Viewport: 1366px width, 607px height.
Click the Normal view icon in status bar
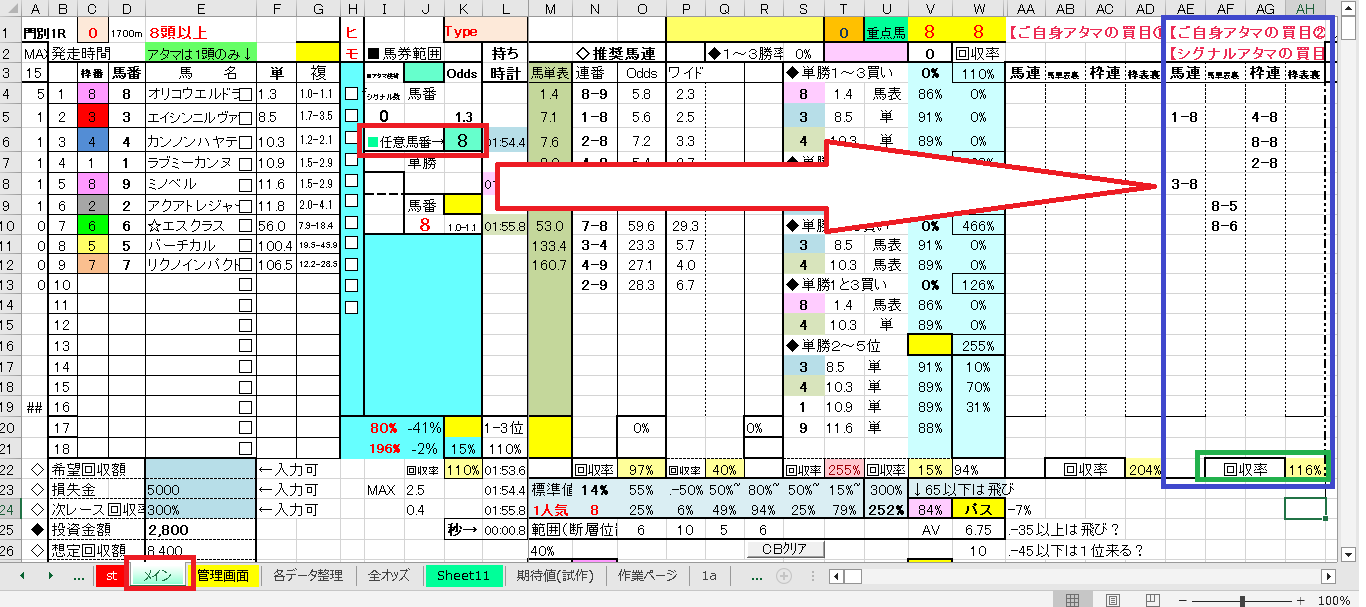pyautogui.click(x=1072, y=600)
